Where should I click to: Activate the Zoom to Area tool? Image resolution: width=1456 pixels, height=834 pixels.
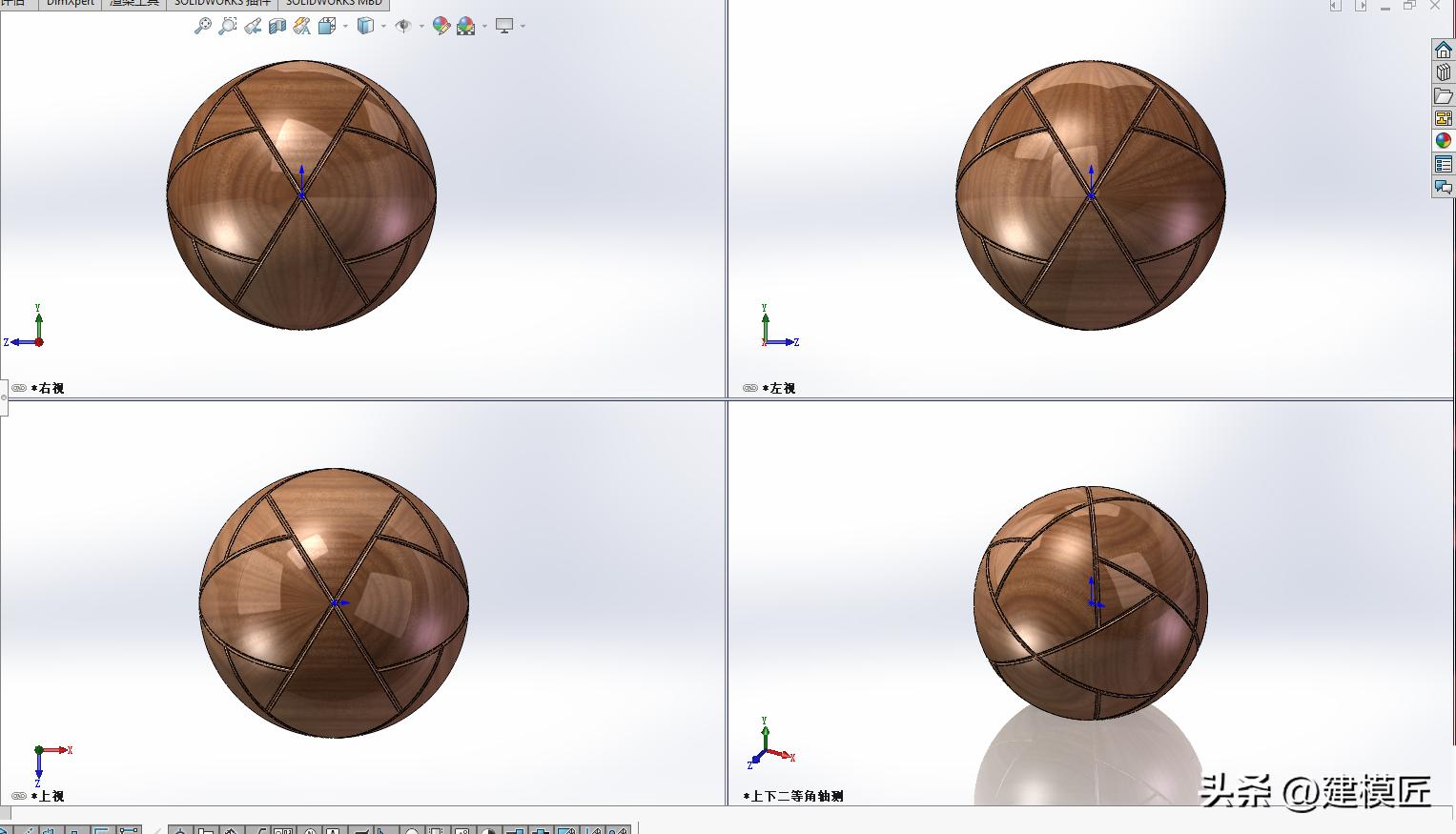pos(226,26)
